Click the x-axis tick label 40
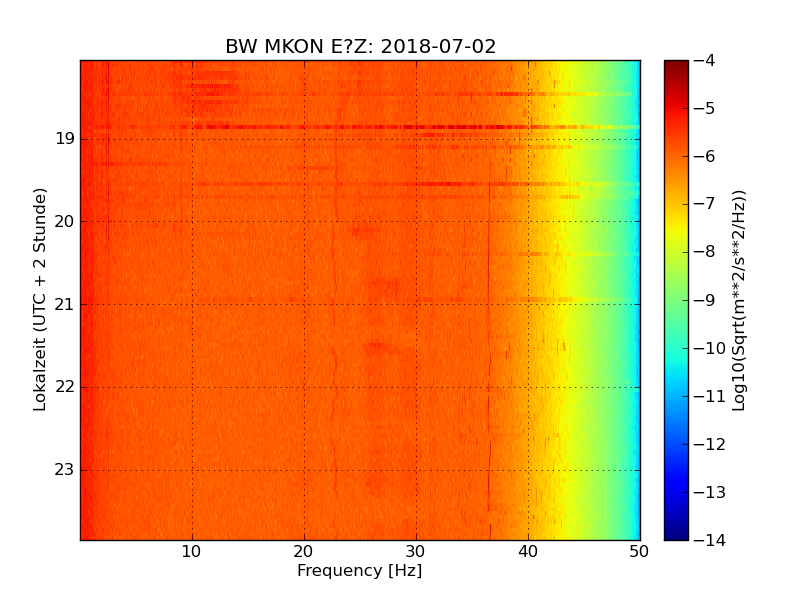The height and width of the screenshot is (600, 800). click(x=528, y=552)
